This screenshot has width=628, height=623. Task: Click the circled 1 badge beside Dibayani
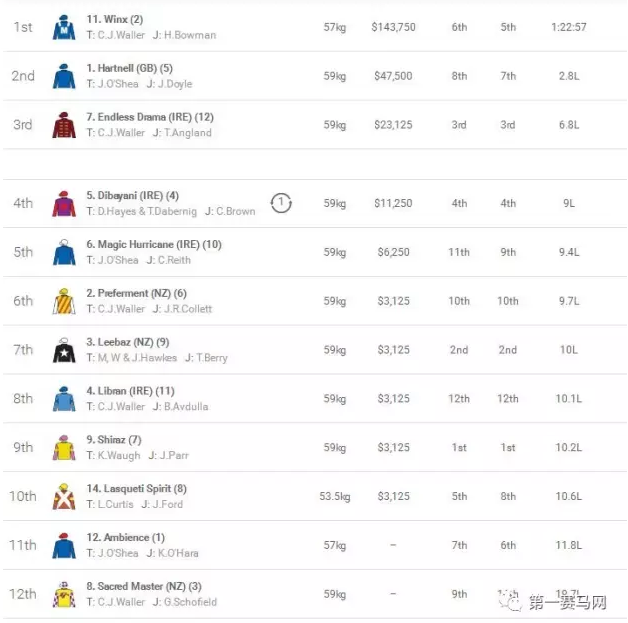[282, 204]
